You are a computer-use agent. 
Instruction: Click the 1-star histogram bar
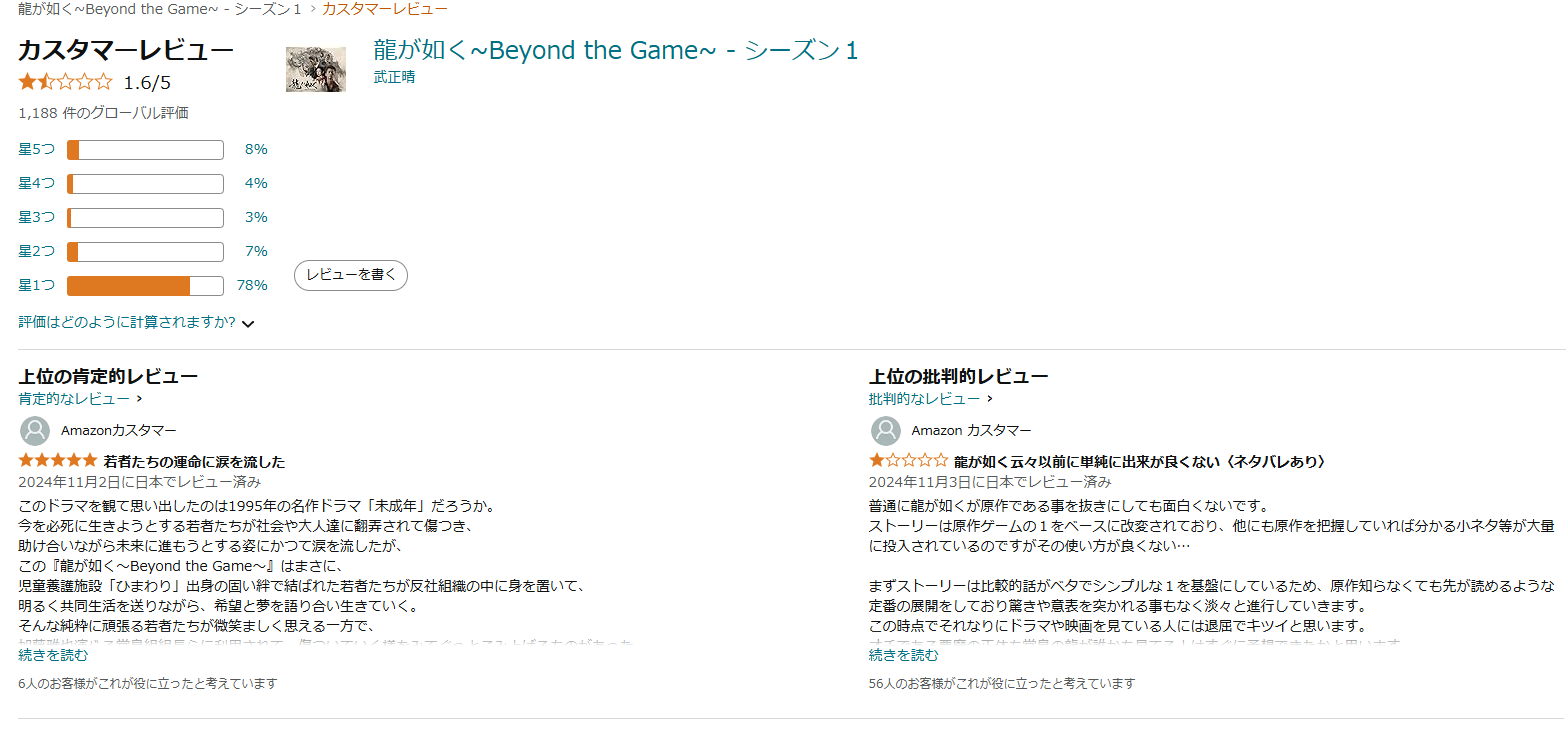tap(145, 286)
